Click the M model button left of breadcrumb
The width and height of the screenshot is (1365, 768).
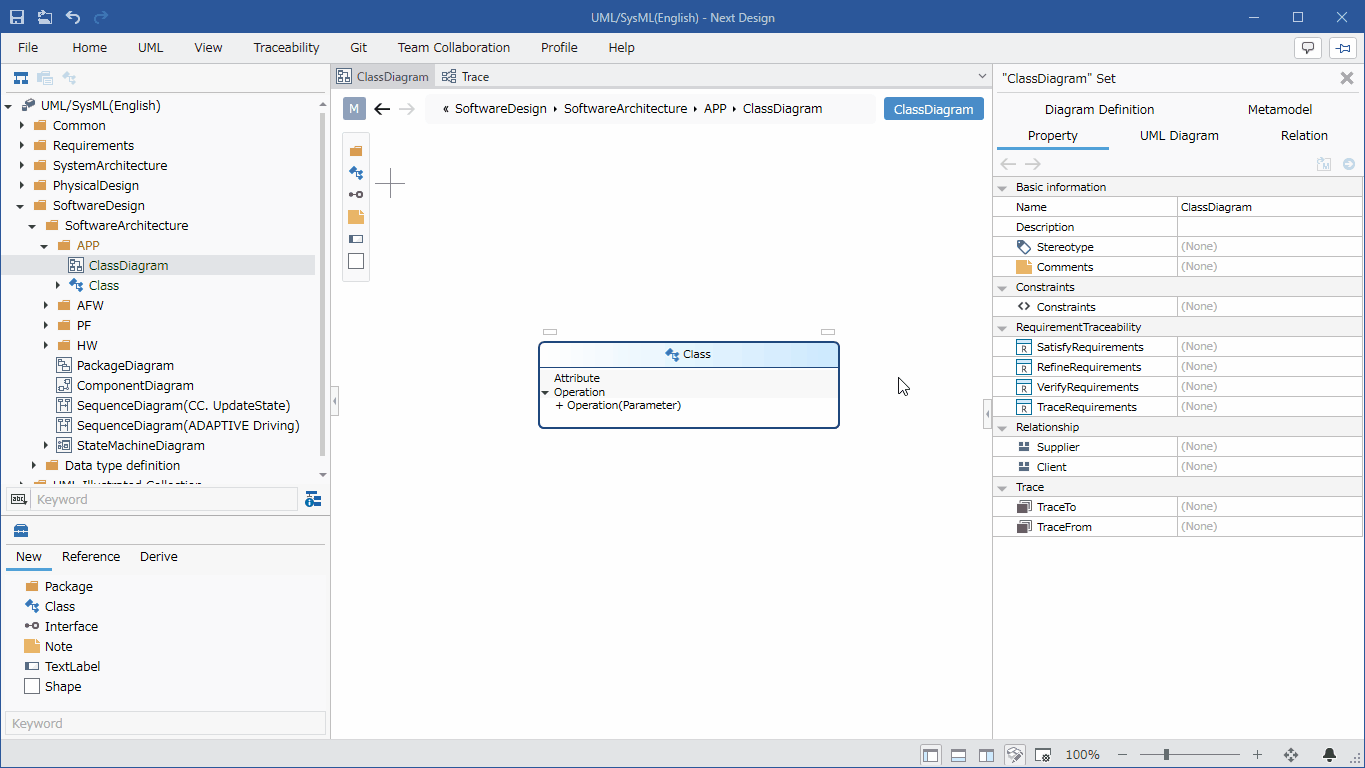click(354, 109)
